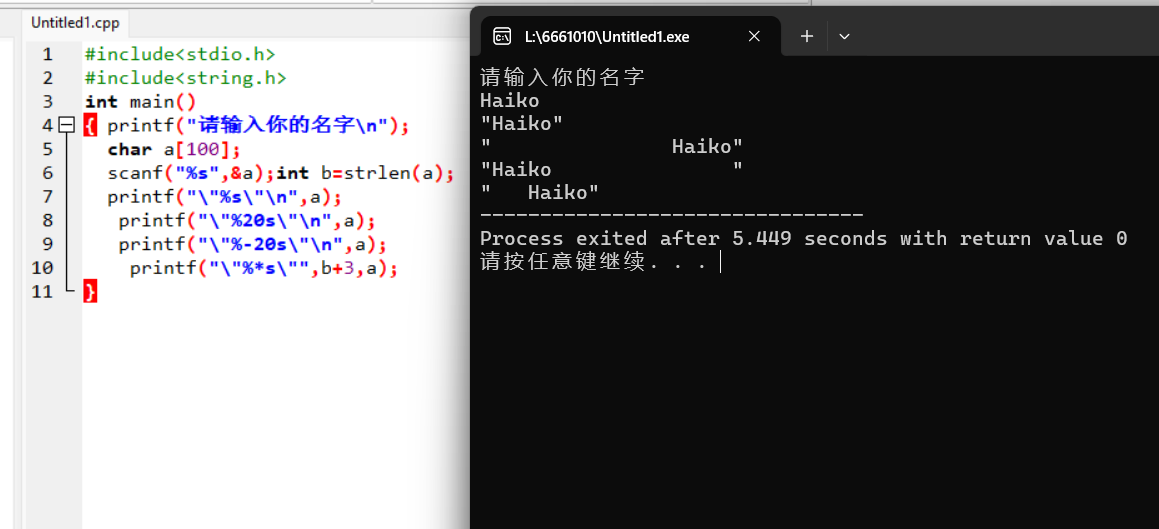Click line number 11 in the gutter
Screen dimensions: 1159x529
tap(42, 291)
